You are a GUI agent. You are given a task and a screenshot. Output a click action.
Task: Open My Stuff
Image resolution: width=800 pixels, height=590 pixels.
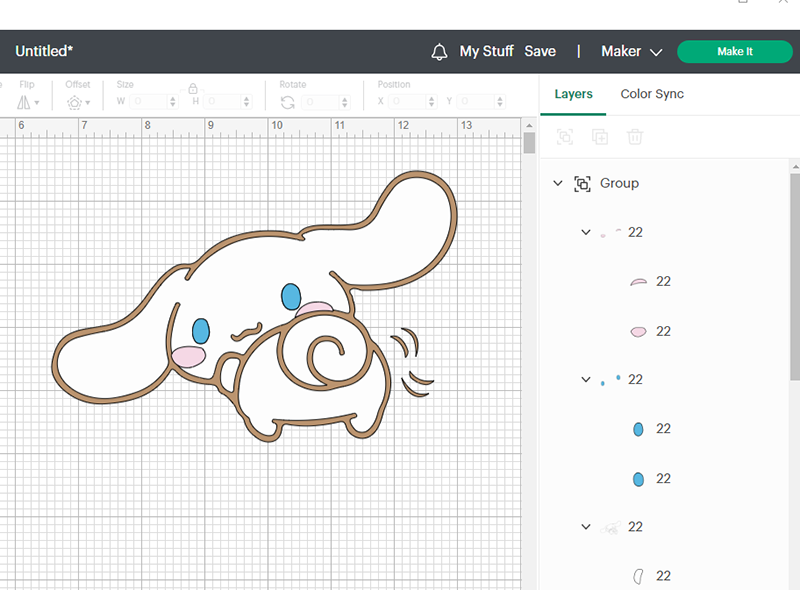[x=486, y=51]
